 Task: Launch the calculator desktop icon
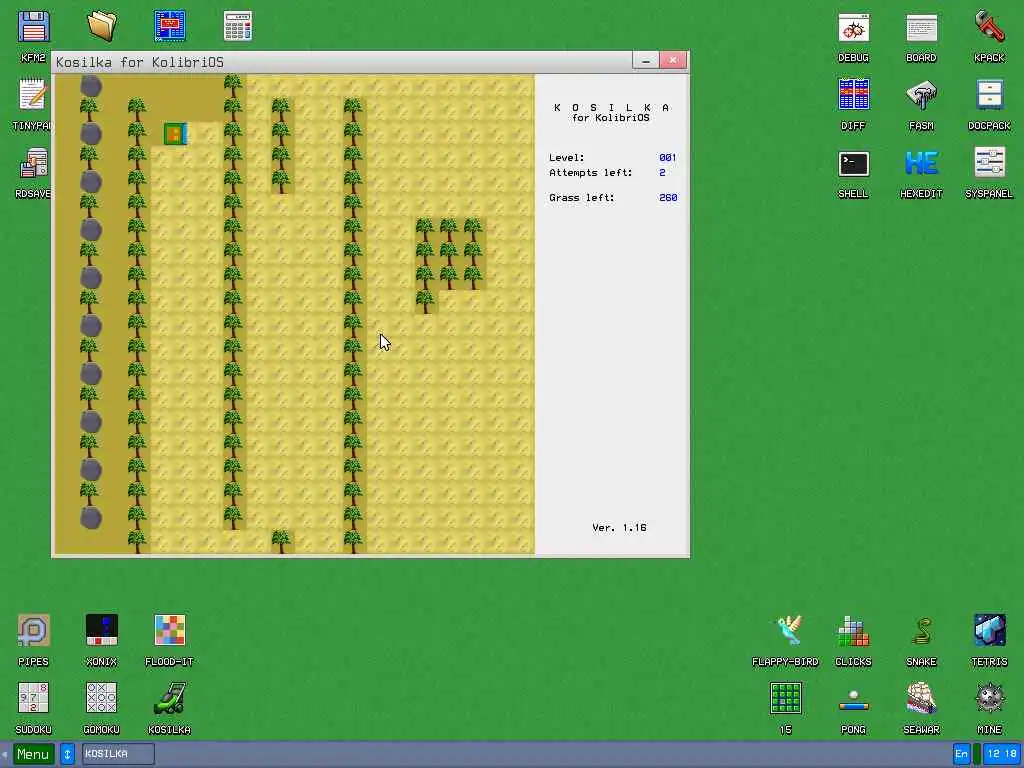pos(238,27)
